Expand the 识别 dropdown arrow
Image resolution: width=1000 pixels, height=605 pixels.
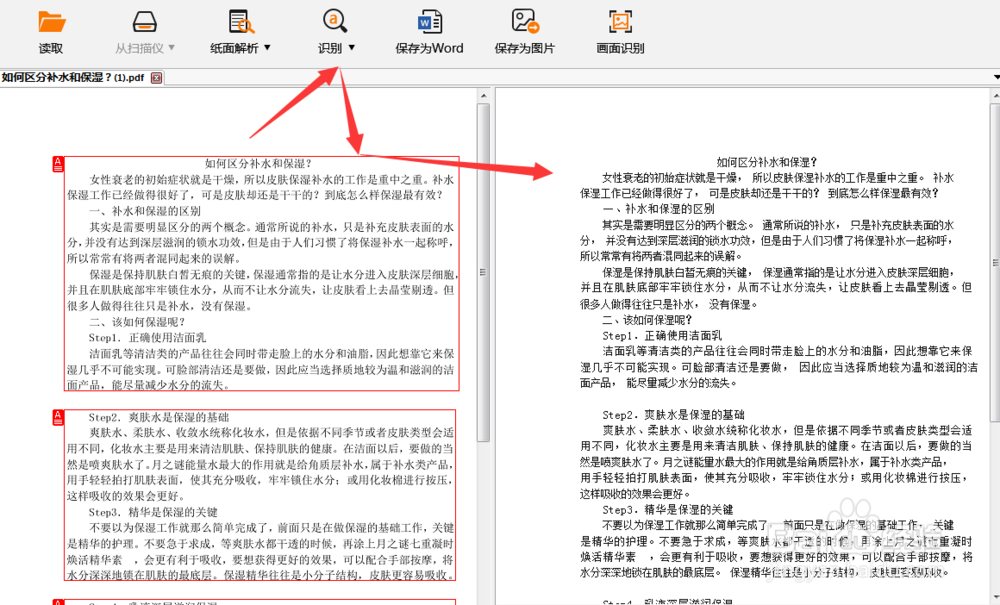[351, 48]
